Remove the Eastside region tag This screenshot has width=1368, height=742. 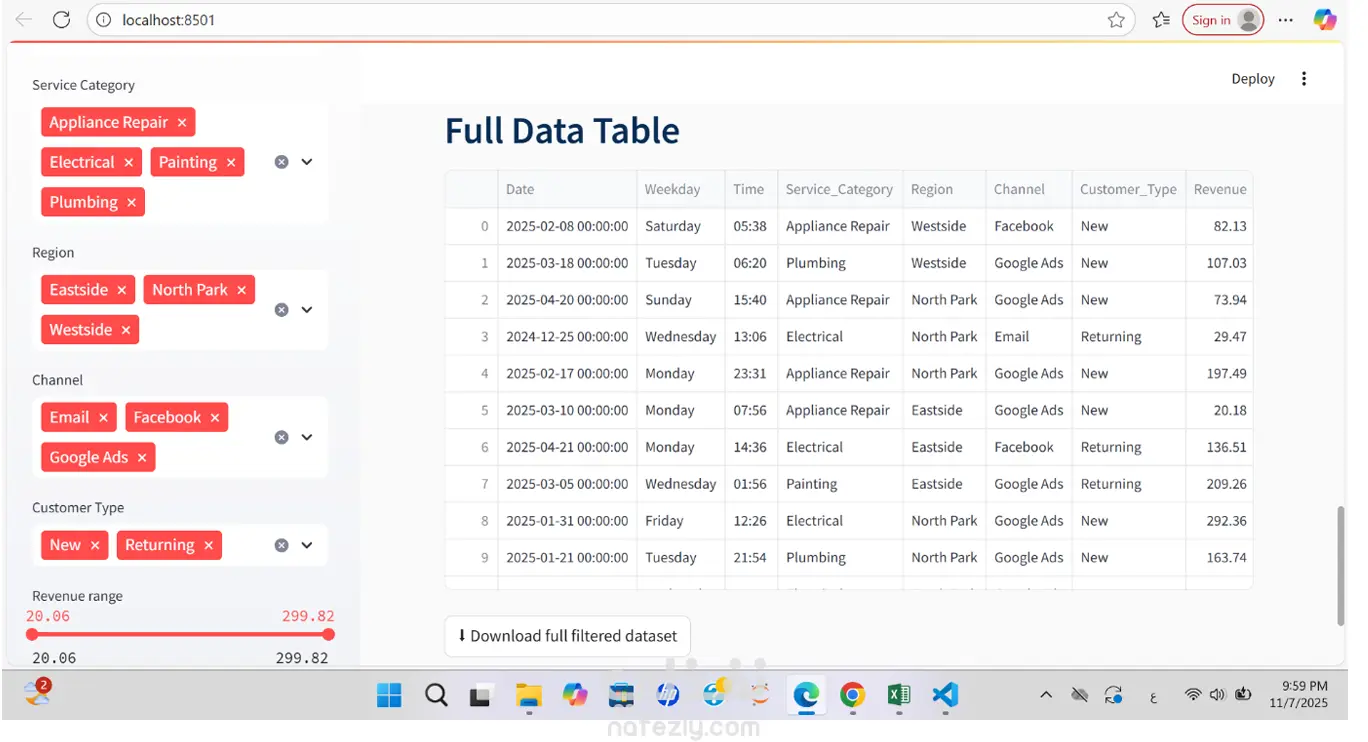pos(122,290)
